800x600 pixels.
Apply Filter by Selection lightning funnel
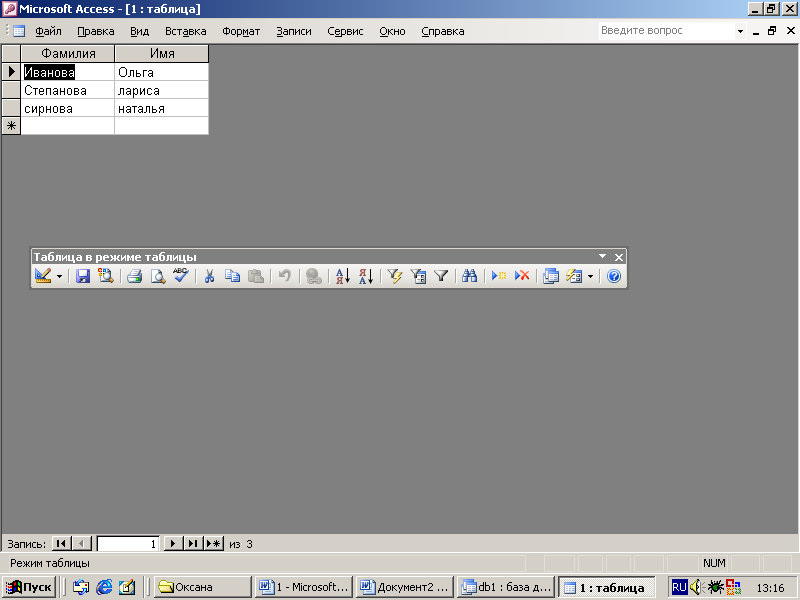click(394, 276)
